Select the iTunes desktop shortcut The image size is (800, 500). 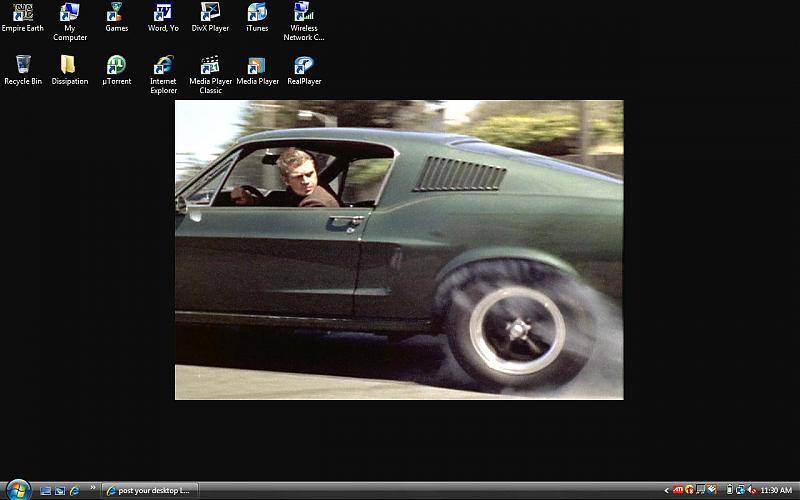257,18
